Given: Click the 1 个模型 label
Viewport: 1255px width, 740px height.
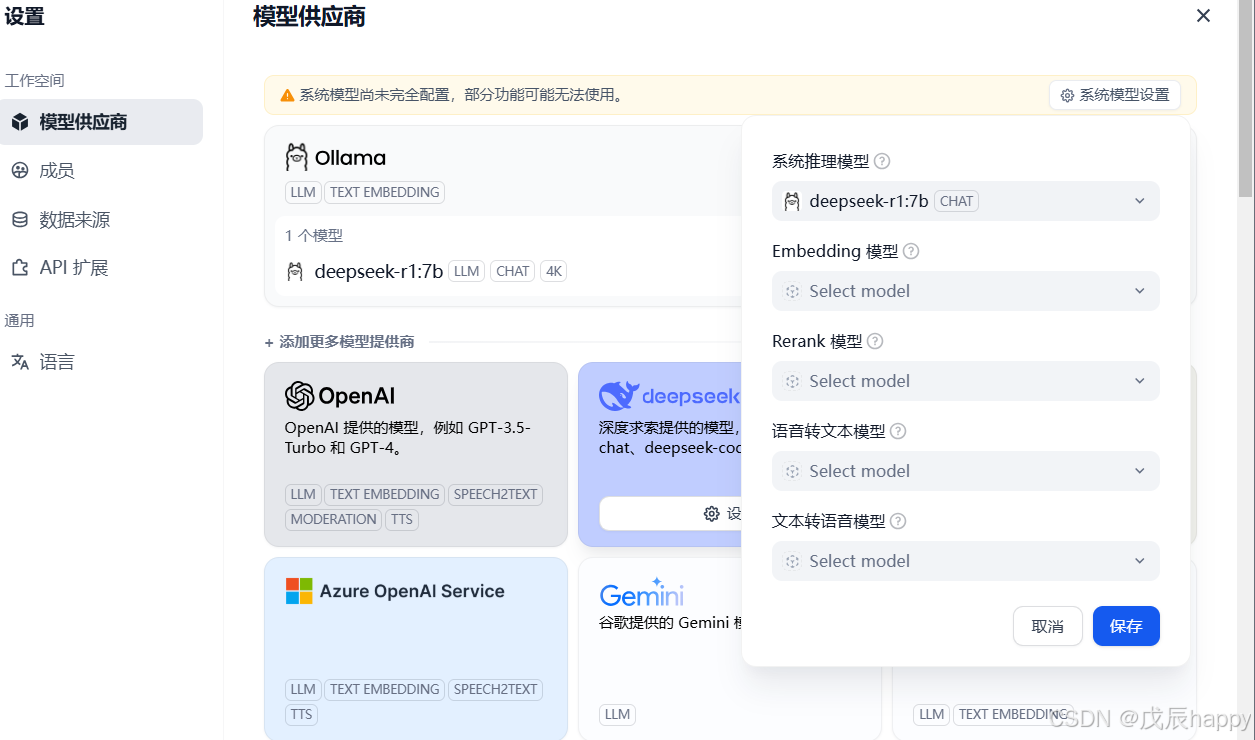Looking at the screenshot, I should [x=314, y=236].
